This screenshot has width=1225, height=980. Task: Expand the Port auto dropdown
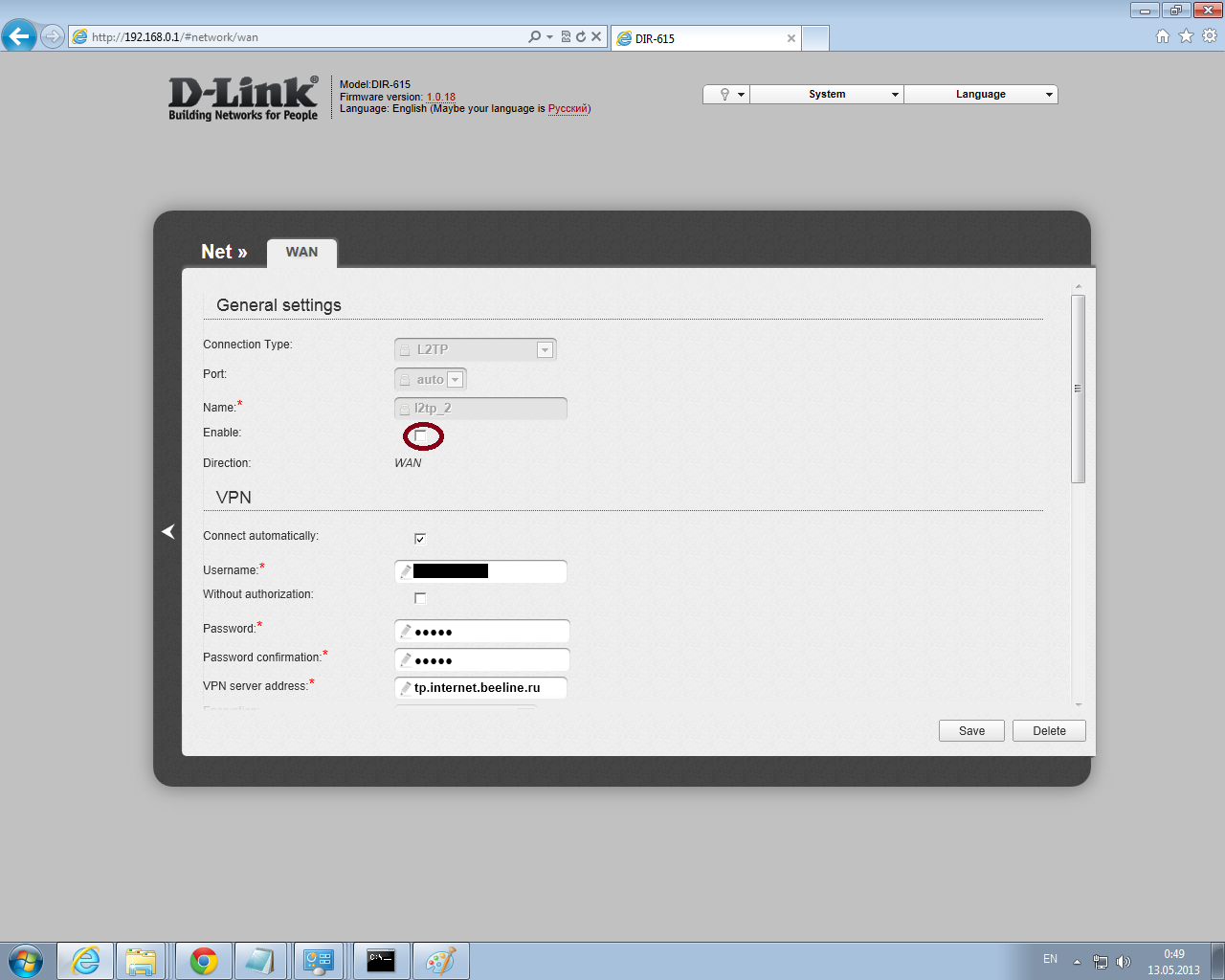click(431, 379)
